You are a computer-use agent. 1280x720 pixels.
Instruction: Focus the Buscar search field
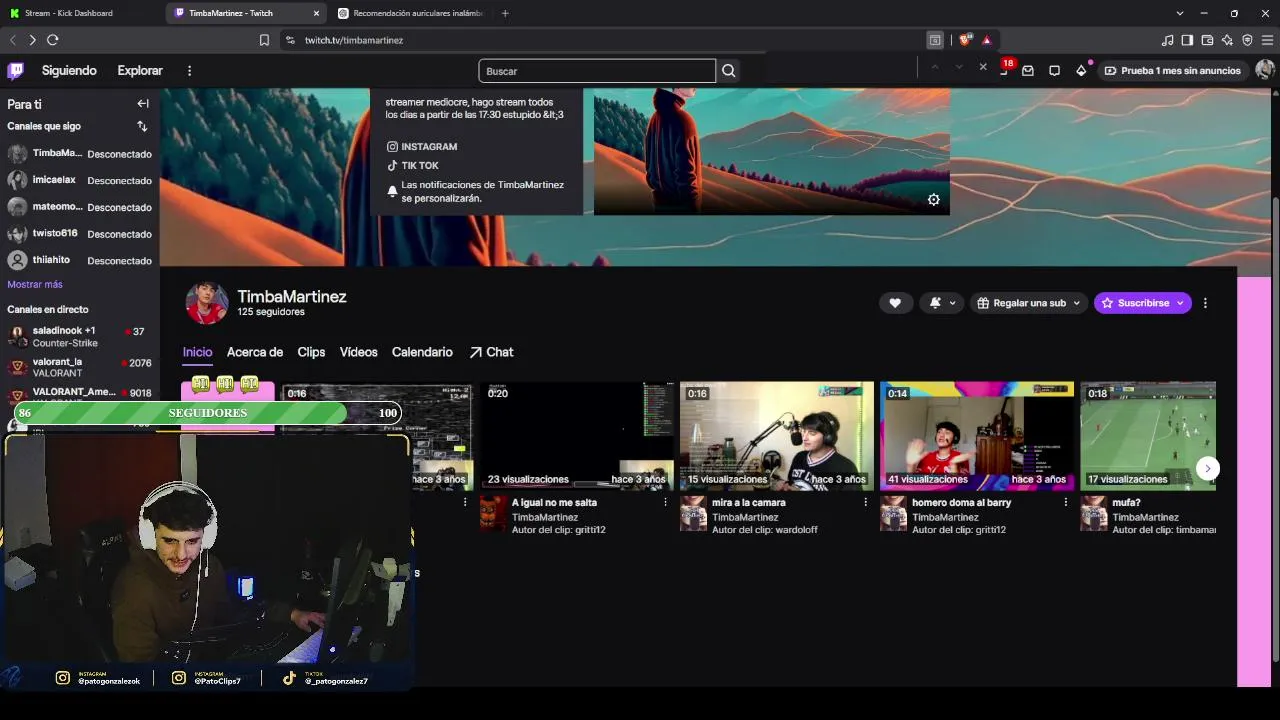pyautogui.click(x=598, y=71)
